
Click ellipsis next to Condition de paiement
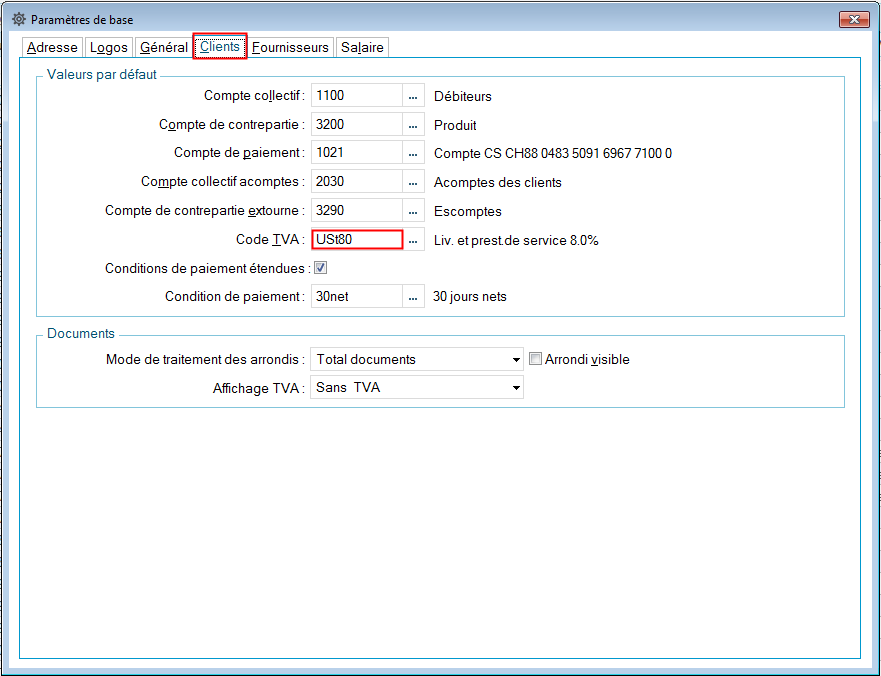coord(413,297)
